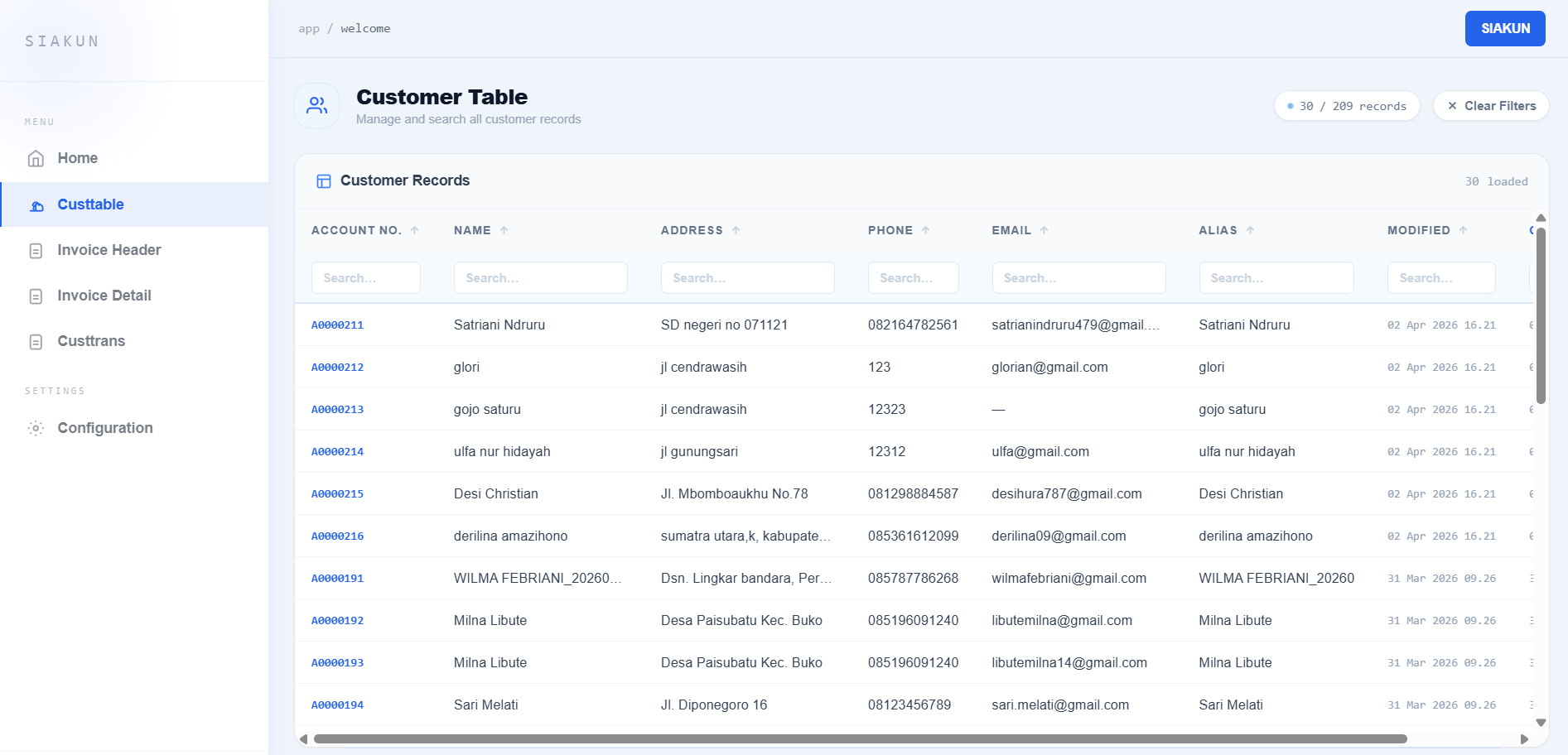Viewport: 1568px width, 755px height.
Task: Sort by Account No. column arrow
Action: pyautogui.click(x=415, y=231)
